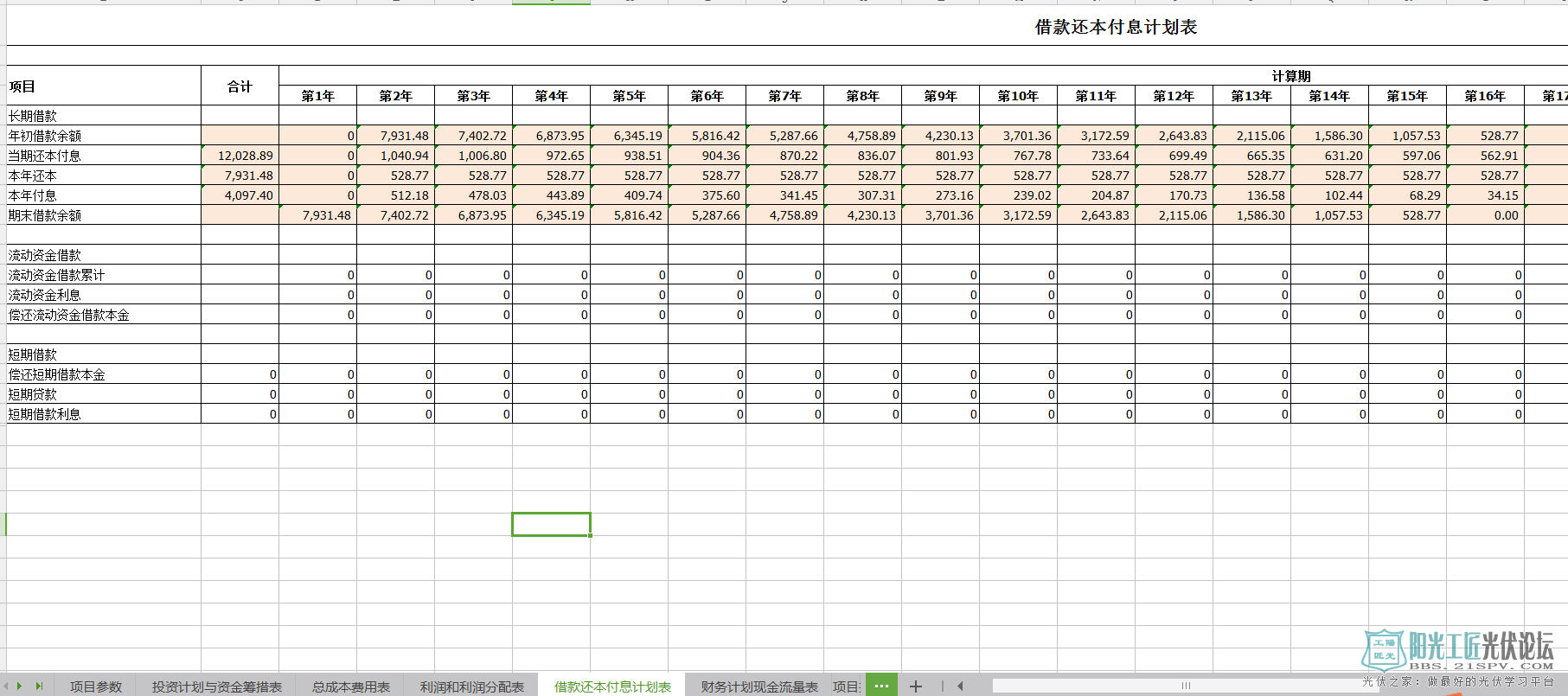1568x696 pixels.
Task: Switch to 投资计划与资金筹措表 sheet tab
Action: (x=217, y=686)
